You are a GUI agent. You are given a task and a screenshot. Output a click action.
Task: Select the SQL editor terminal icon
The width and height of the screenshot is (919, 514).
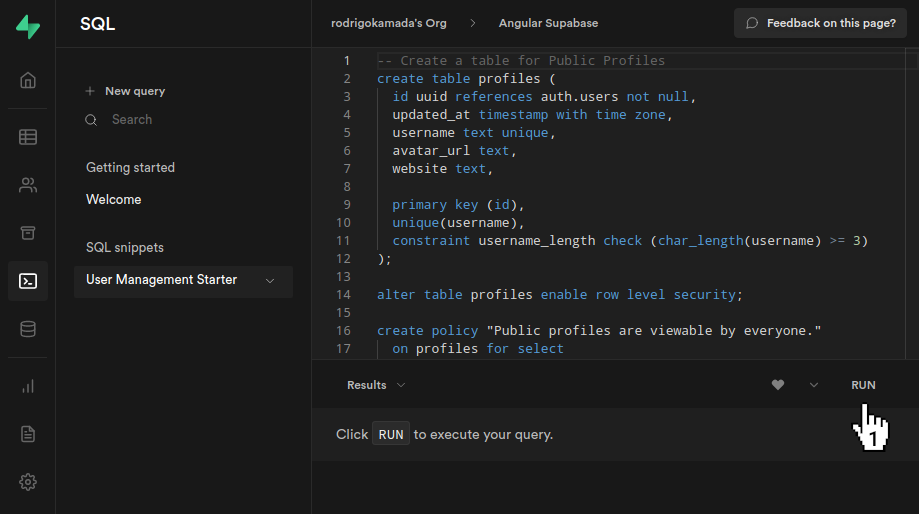coord(28,281)
